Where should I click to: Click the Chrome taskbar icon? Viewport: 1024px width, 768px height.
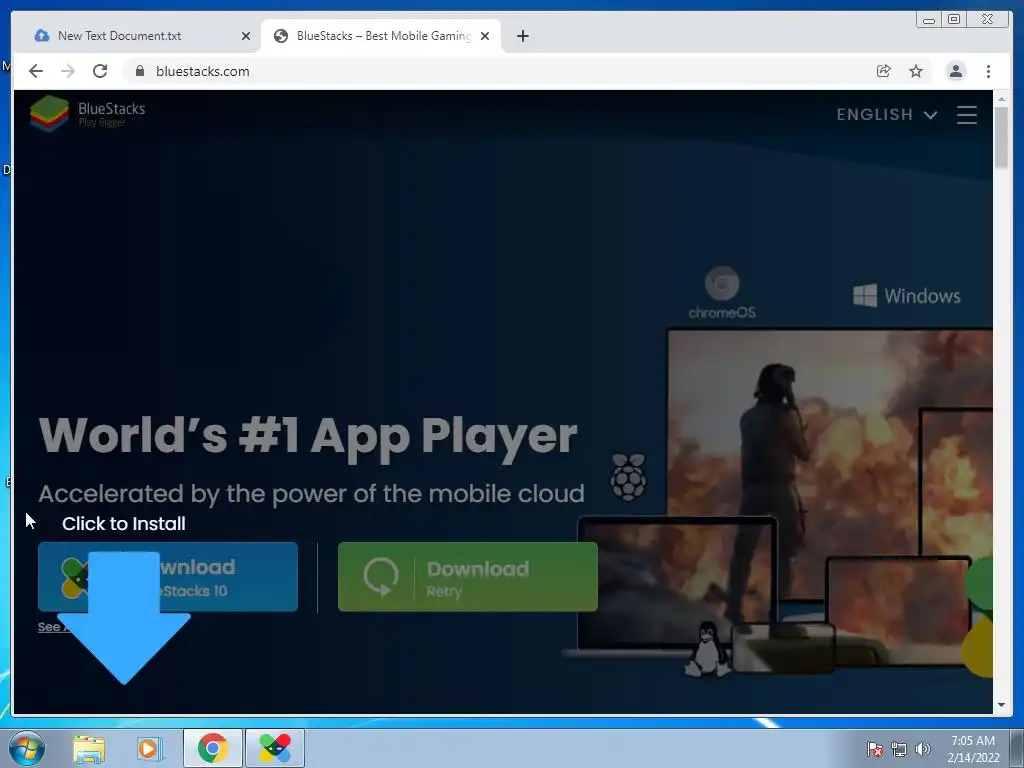click(212, 748)
